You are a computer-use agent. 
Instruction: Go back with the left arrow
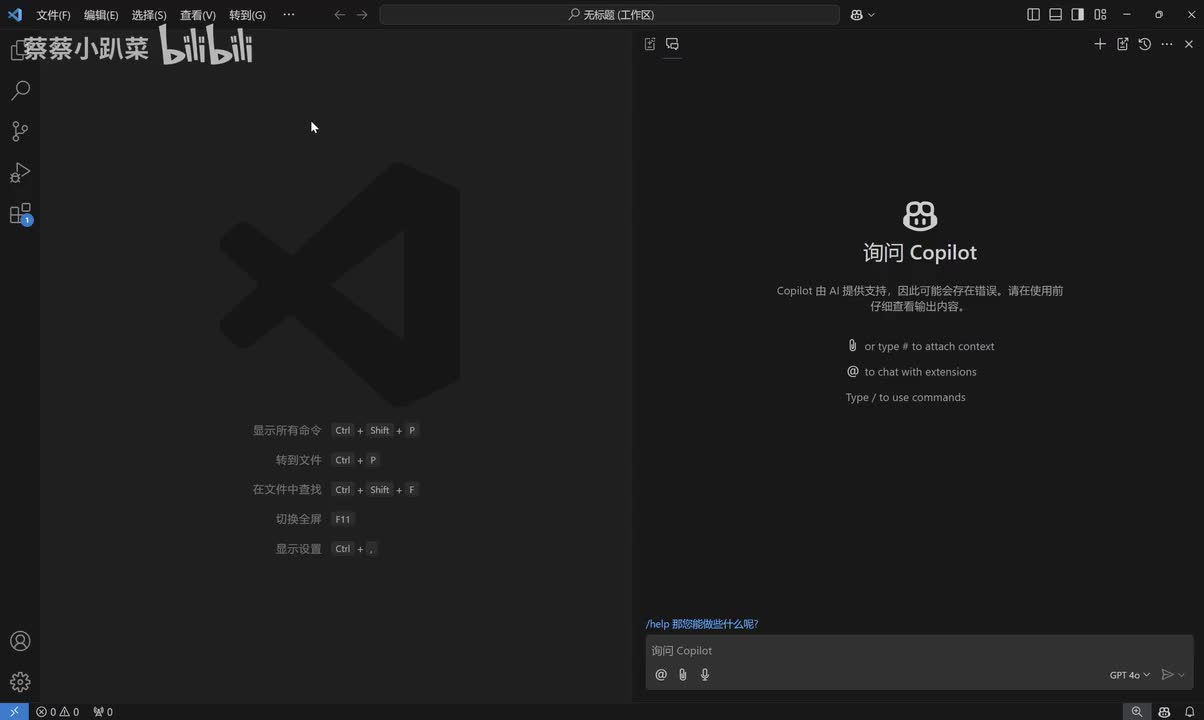pyautogui.click(x=340, y=15)
